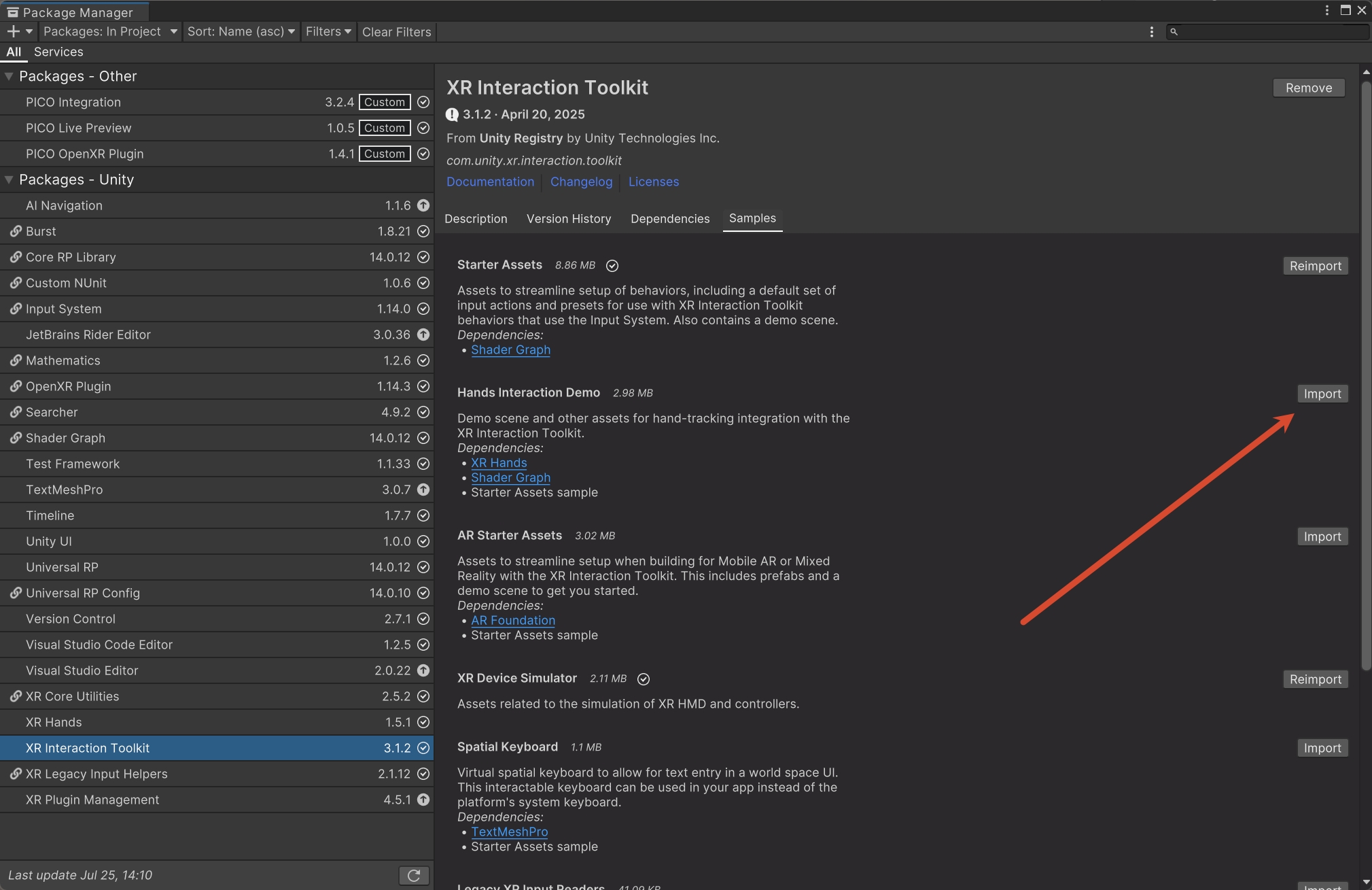Click the plus add package icon
The height and width of the screenshot is (890, 1372).
13,31
